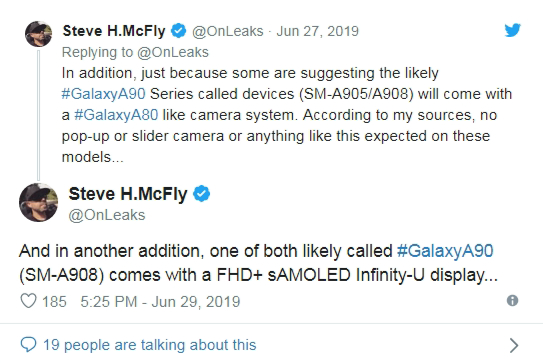
Task: Open 19 people are talking about this
Action: (149, 345)
